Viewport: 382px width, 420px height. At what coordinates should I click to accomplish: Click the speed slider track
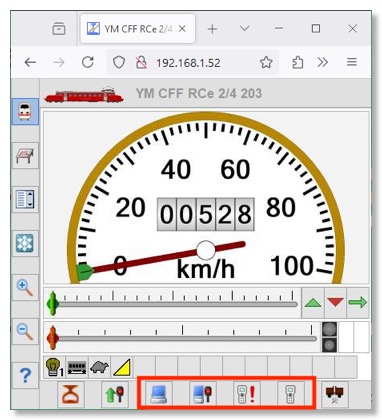[x=176, y=304]
